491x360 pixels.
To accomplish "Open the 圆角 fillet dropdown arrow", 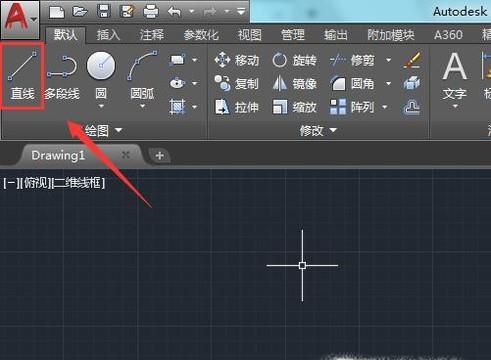I will (389, 83).
